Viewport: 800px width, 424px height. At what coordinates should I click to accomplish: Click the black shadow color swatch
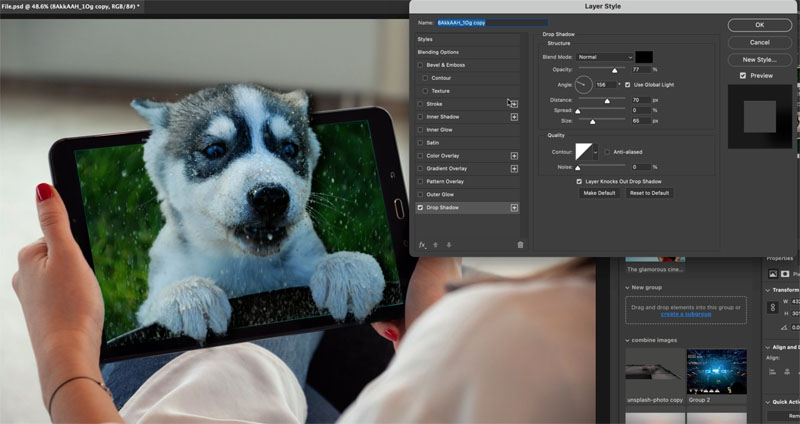click(x=644, y=57)
